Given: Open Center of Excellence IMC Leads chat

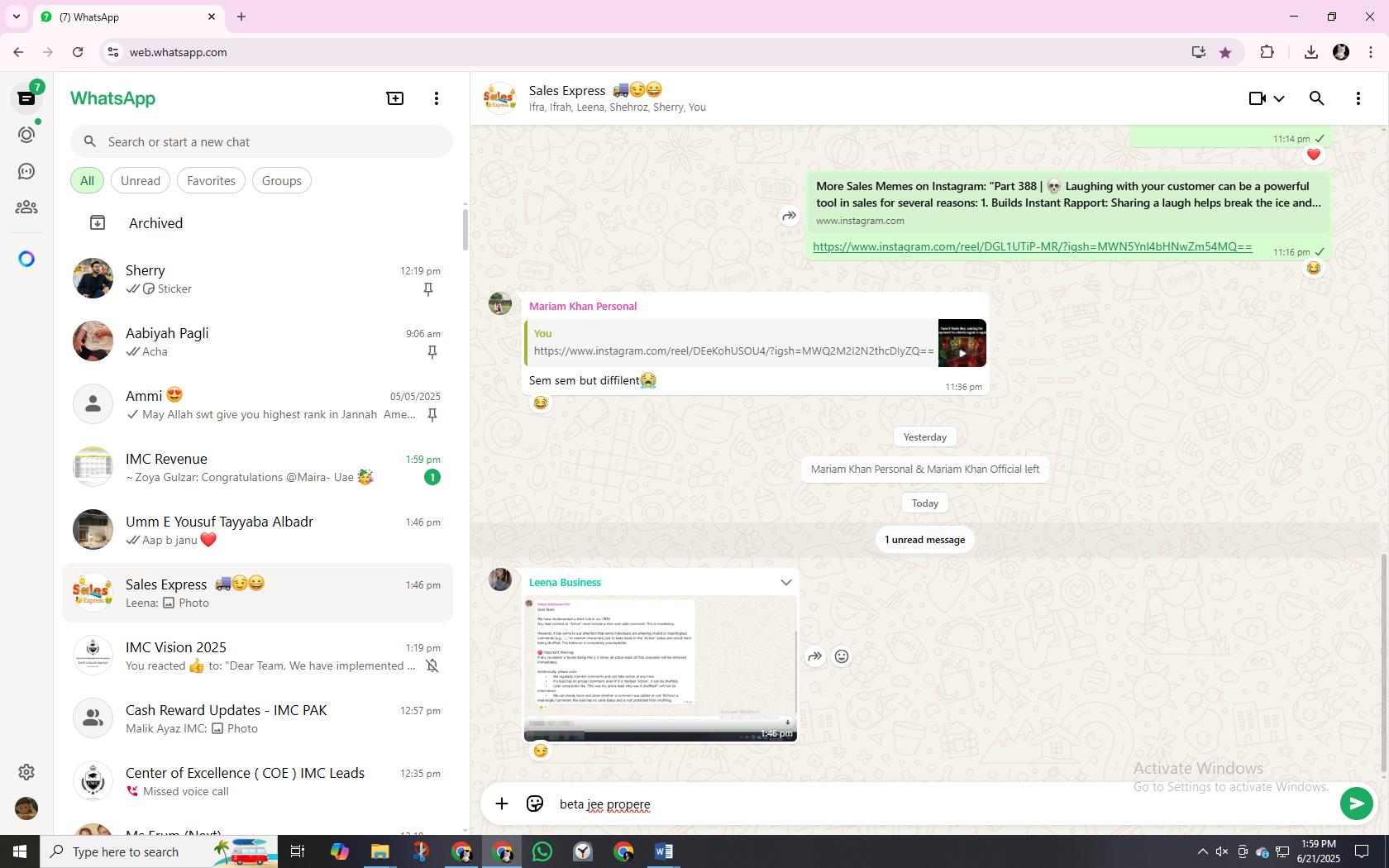Looking at the screenshot, I should [258, 781].
